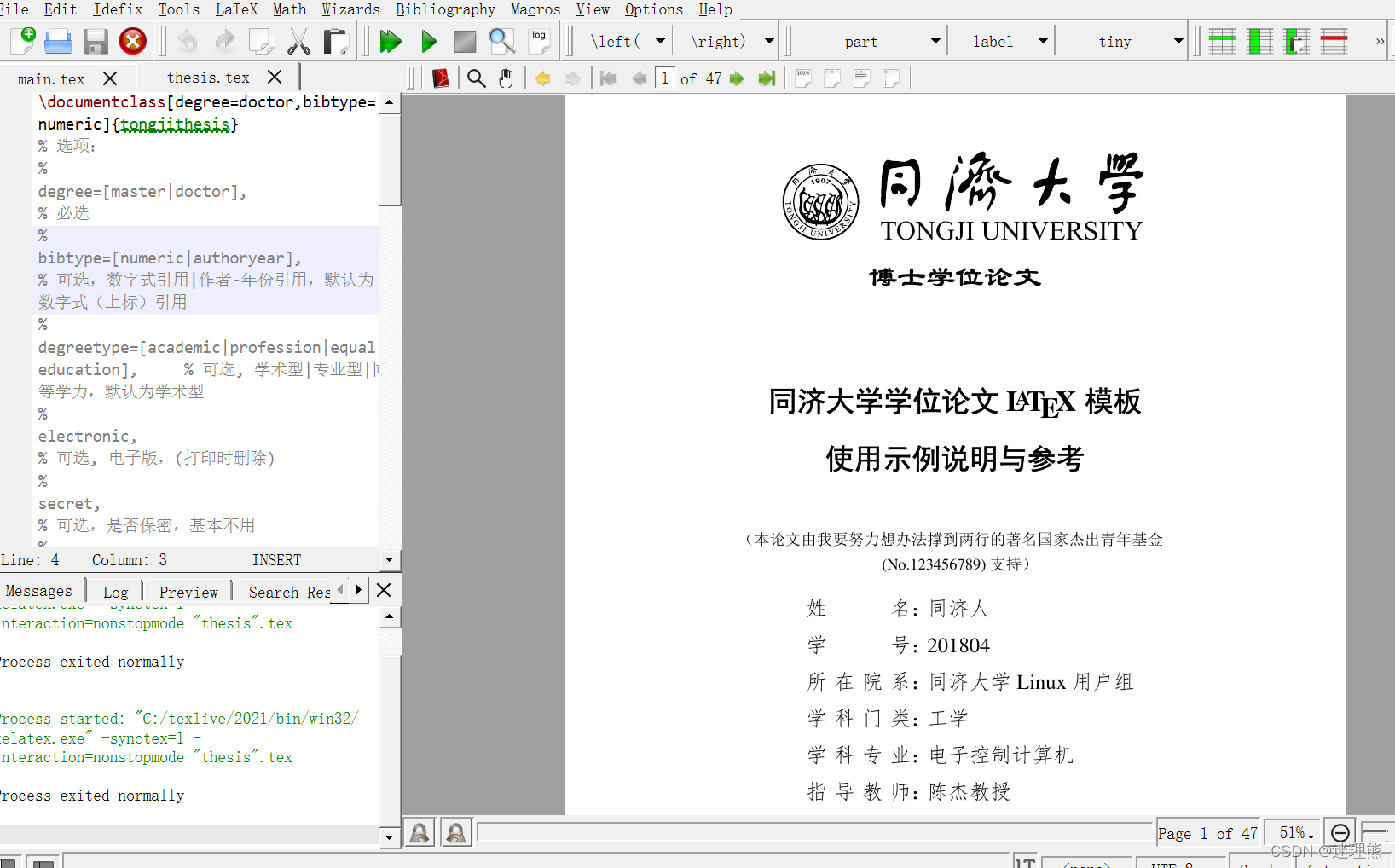Expand hidden toolbar items chevron
Viewport: 1395px width, 868px height.
pyautogui.click(x=1380, y=42)
